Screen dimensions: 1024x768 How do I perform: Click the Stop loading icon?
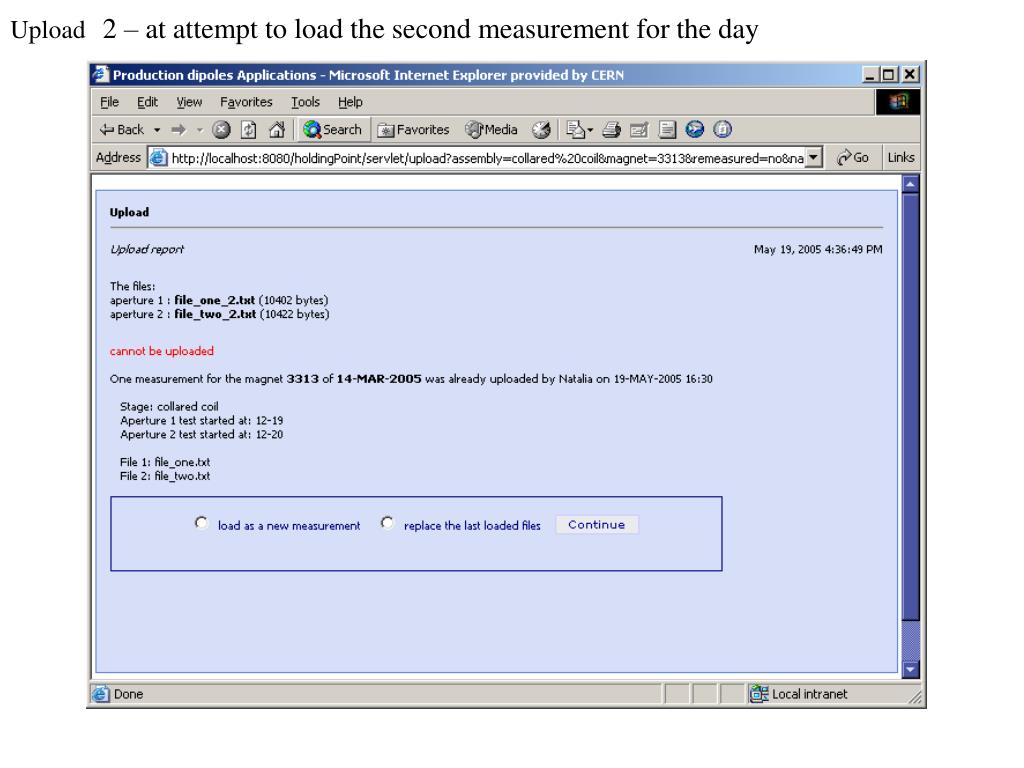(x=221, y=130)
